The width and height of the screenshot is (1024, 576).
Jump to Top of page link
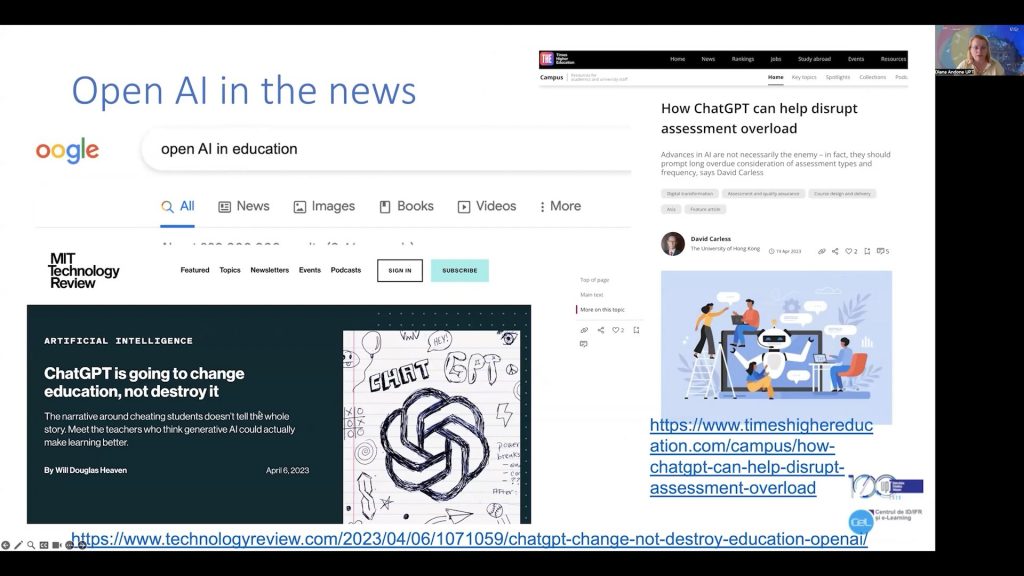pyautogui.click(x=594, y=280)
